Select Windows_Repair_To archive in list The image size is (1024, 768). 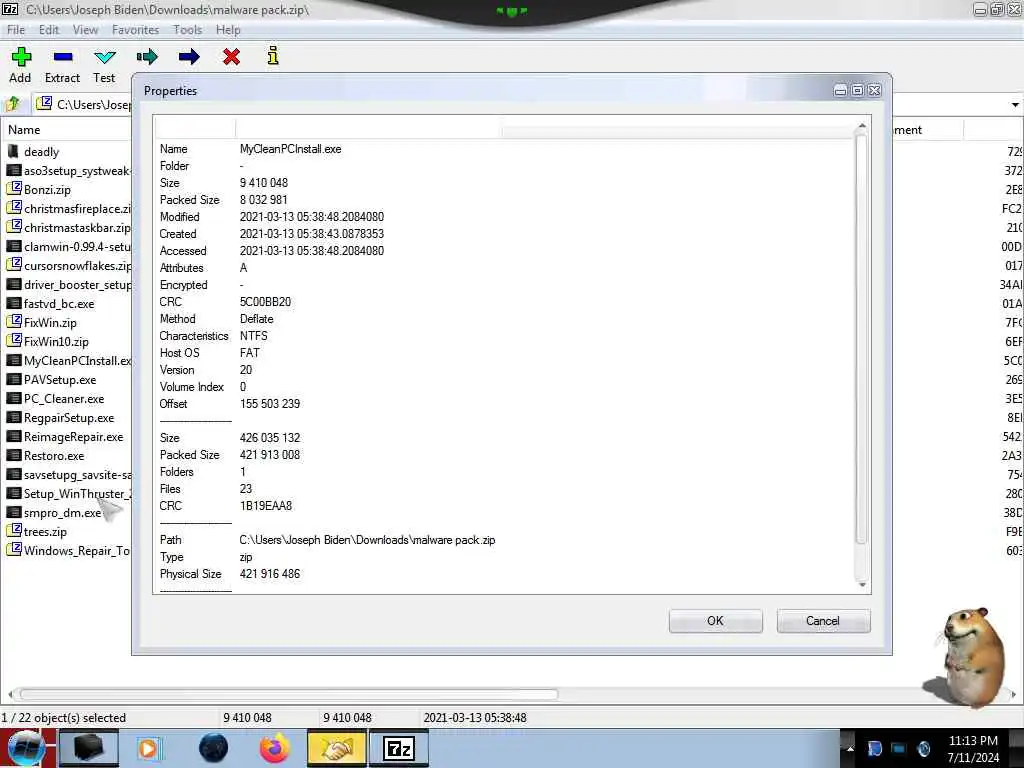click(77, 551)
